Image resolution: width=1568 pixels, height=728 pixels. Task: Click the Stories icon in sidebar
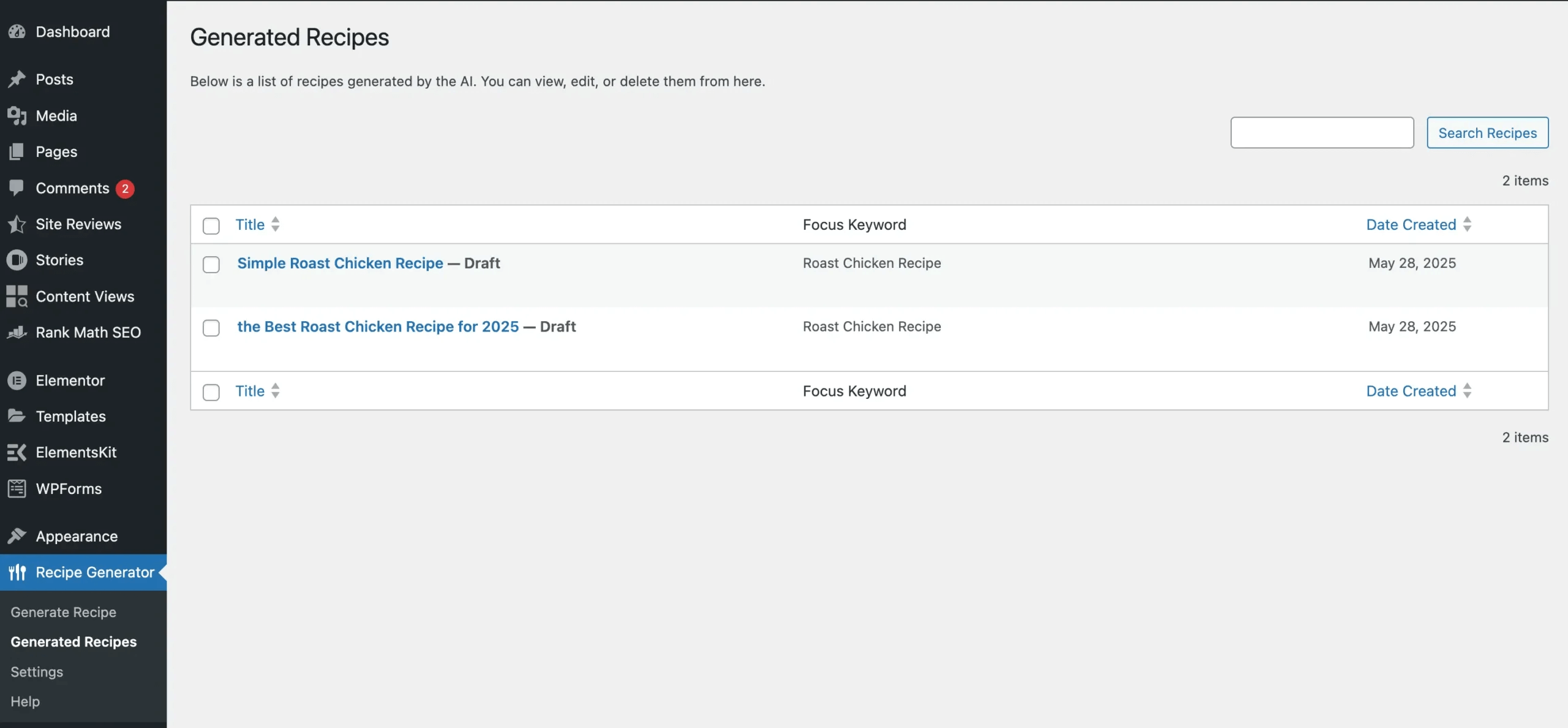pos(17,260)
